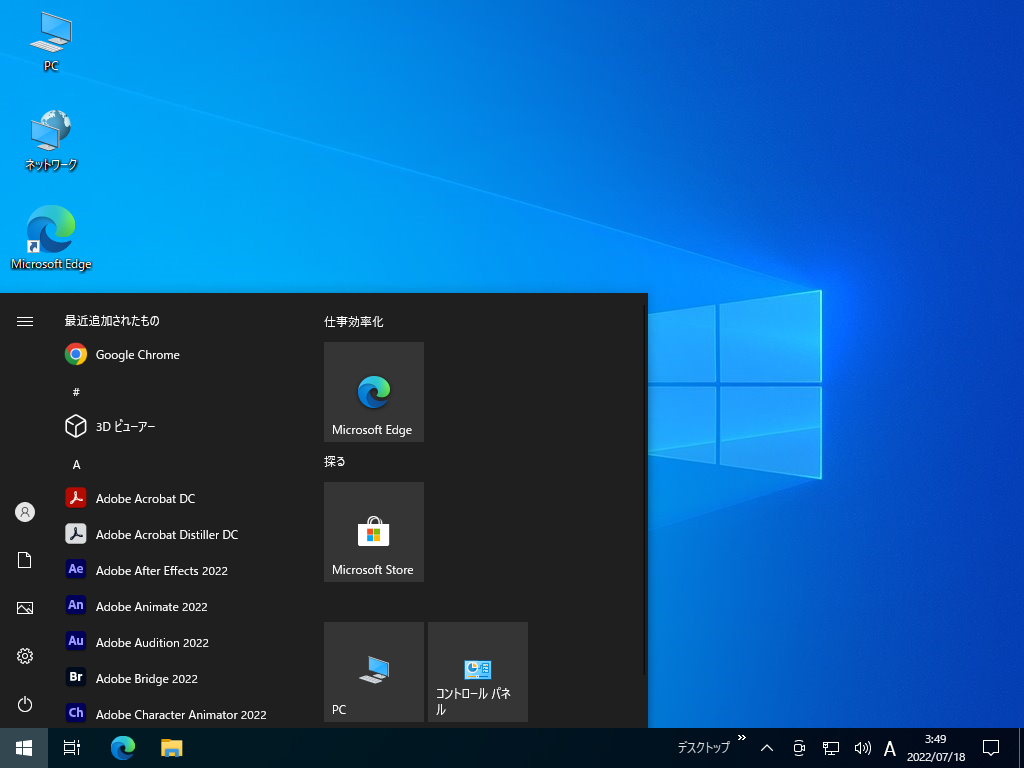Open Google Chrome from recently added list
The width and height of the screenshot is (1024, 768).
(x=137, y=355)
